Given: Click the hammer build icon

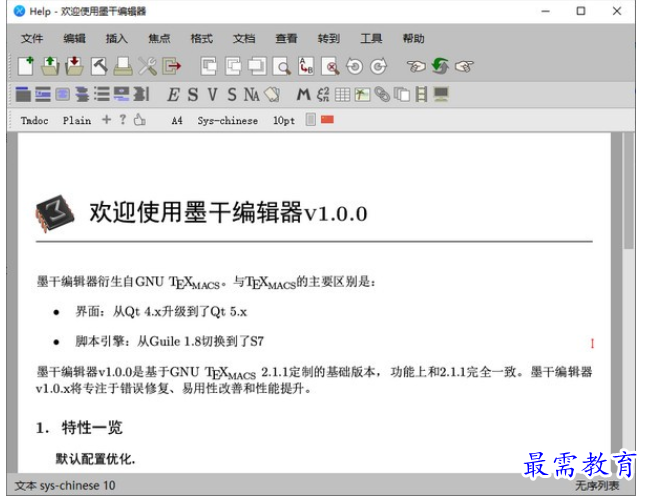Looking at the screenshot, I should point(99,66).
